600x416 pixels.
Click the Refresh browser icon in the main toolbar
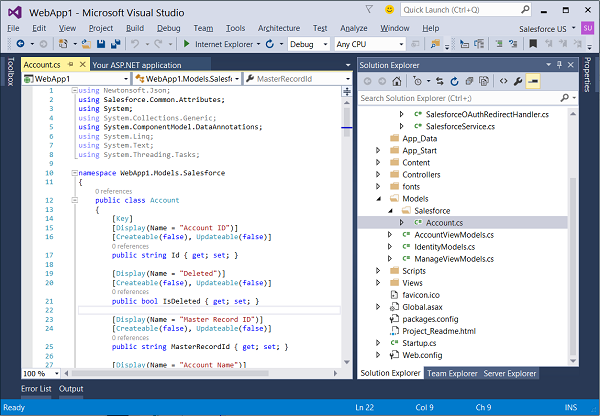tap(270, 44)
